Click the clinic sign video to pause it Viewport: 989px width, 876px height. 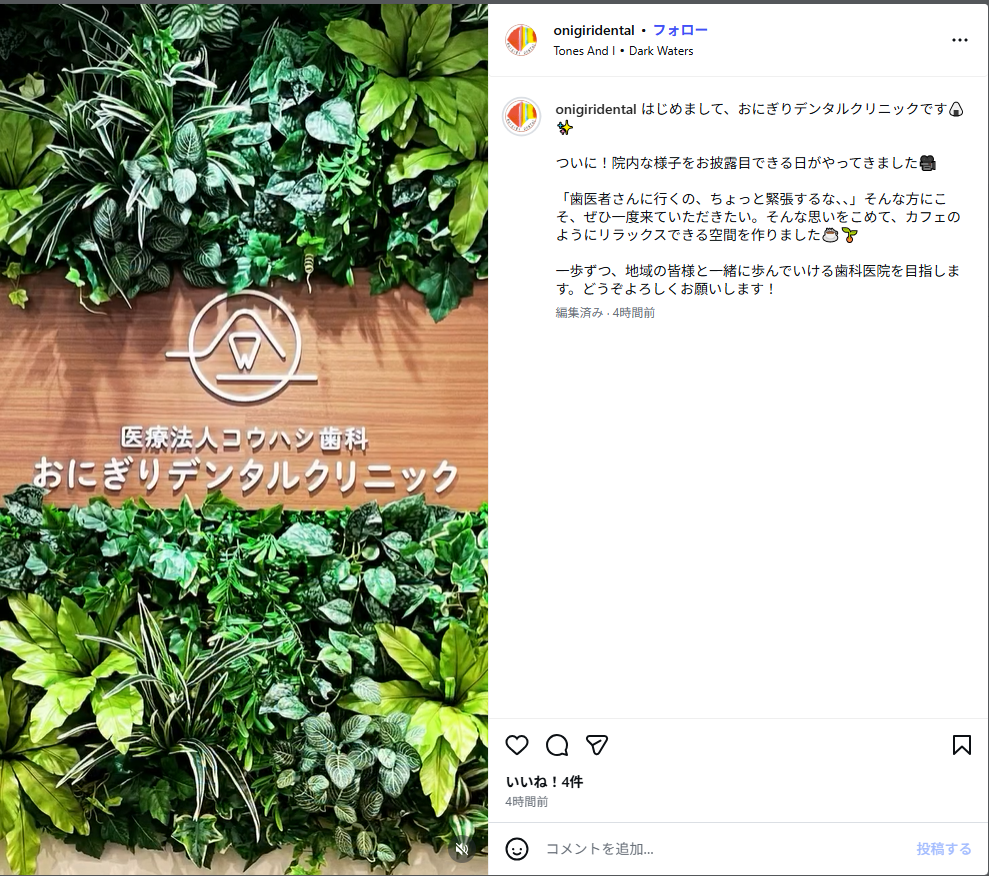pos(243,439)
